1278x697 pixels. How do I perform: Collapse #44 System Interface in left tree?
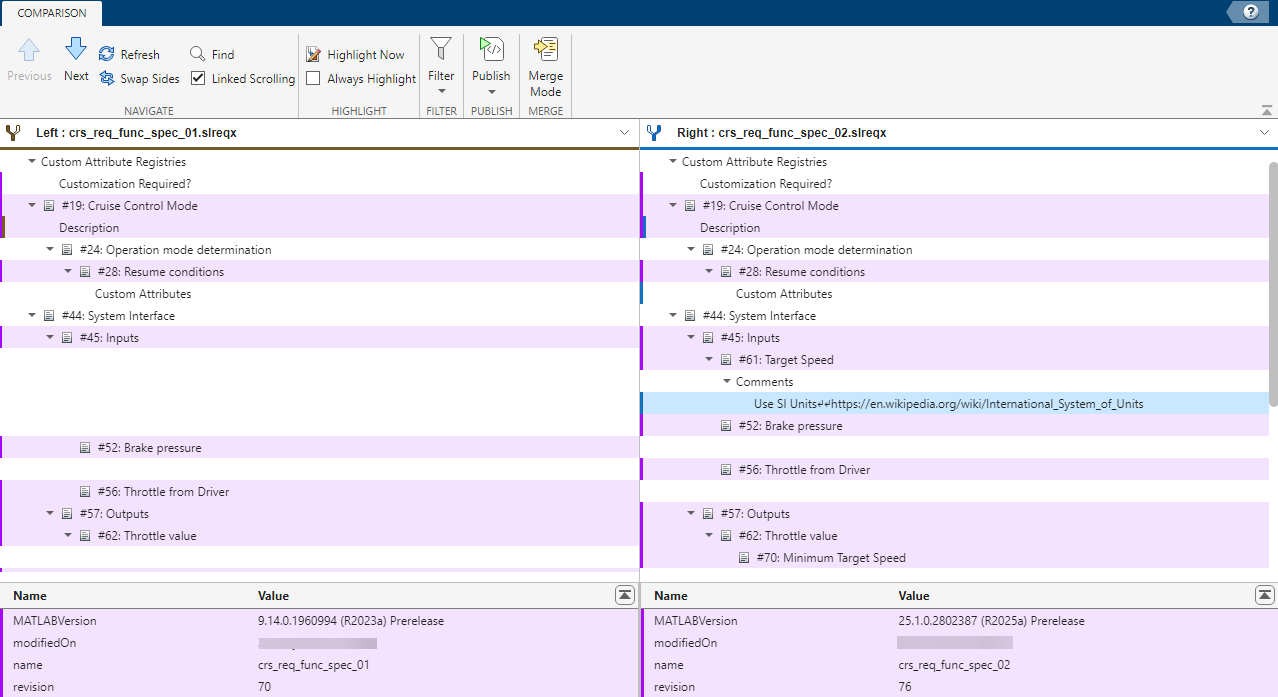tap(32, 316)
